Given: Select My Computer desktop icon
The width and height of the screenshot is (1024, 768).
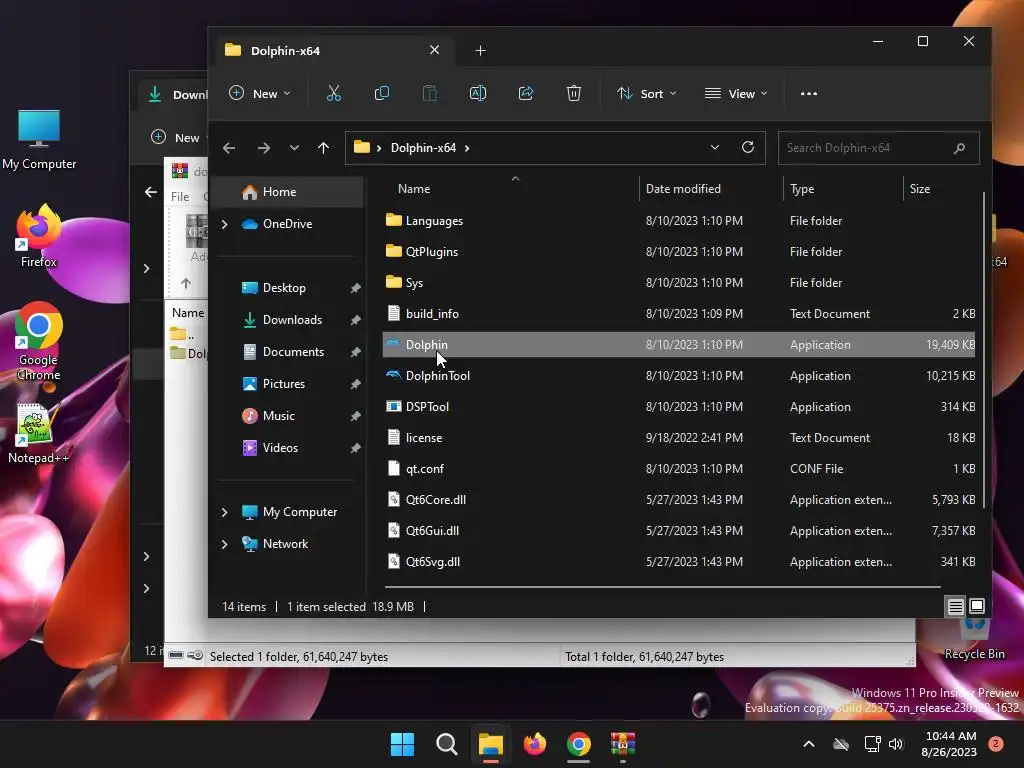Looking at the screenshot, I should (39, 140).
